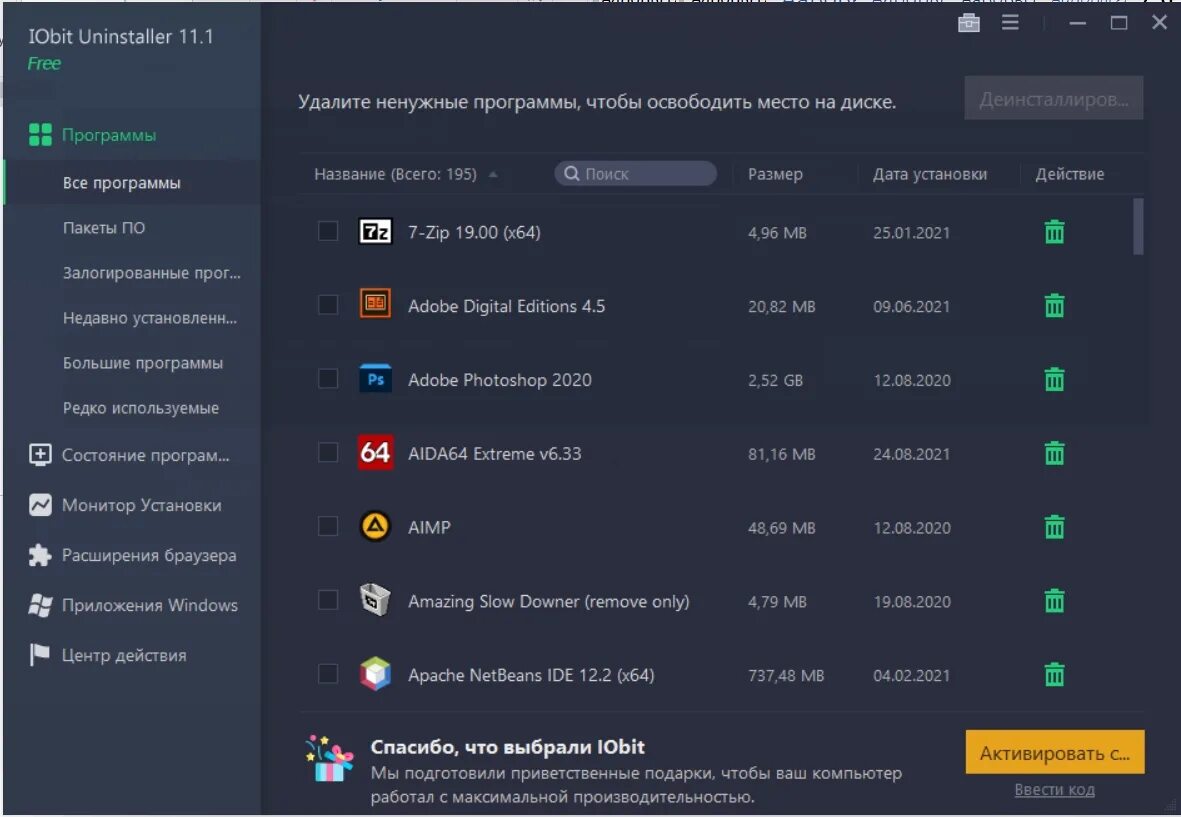Check the 7-Zip 19.00 checkbox
Screen dimensions: 1181x817
328,230
